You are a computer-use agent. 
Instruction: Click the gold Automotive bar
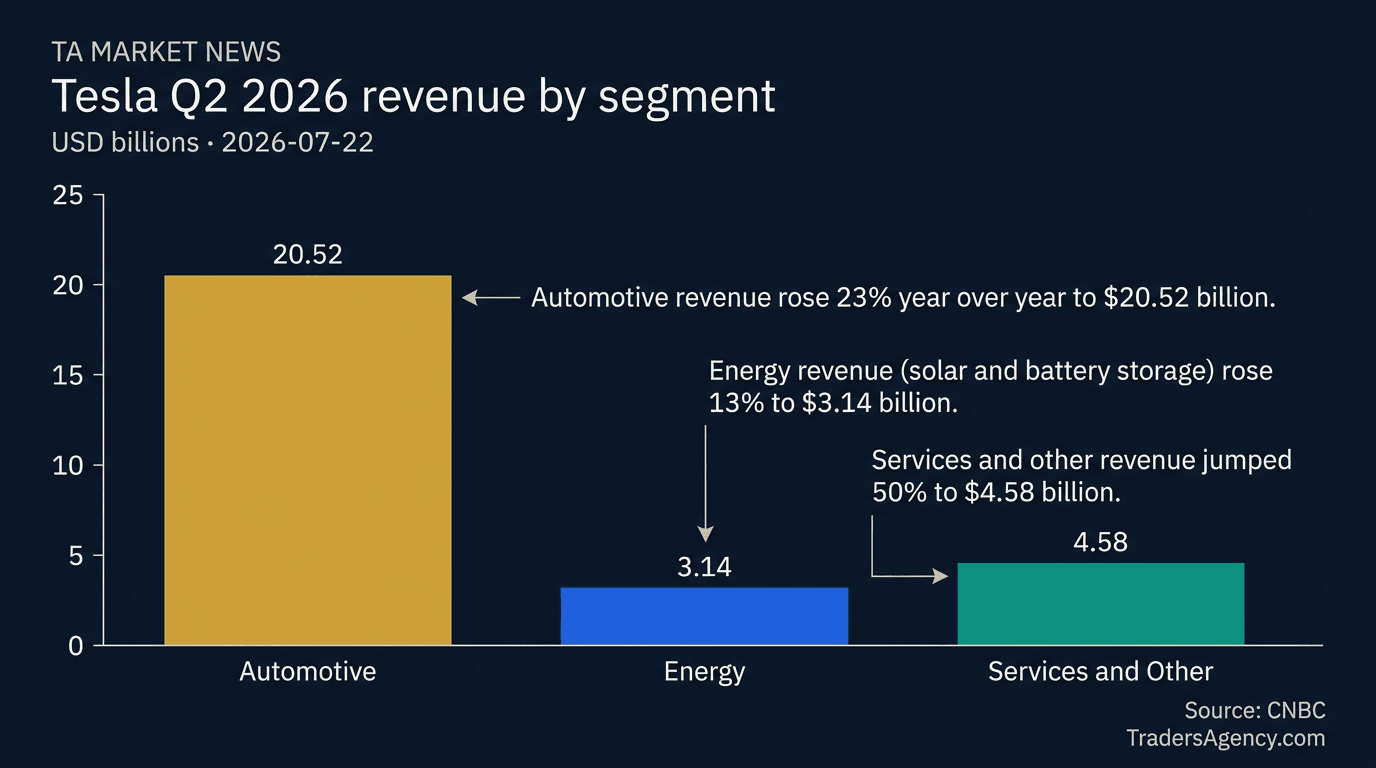coord(308,460)
